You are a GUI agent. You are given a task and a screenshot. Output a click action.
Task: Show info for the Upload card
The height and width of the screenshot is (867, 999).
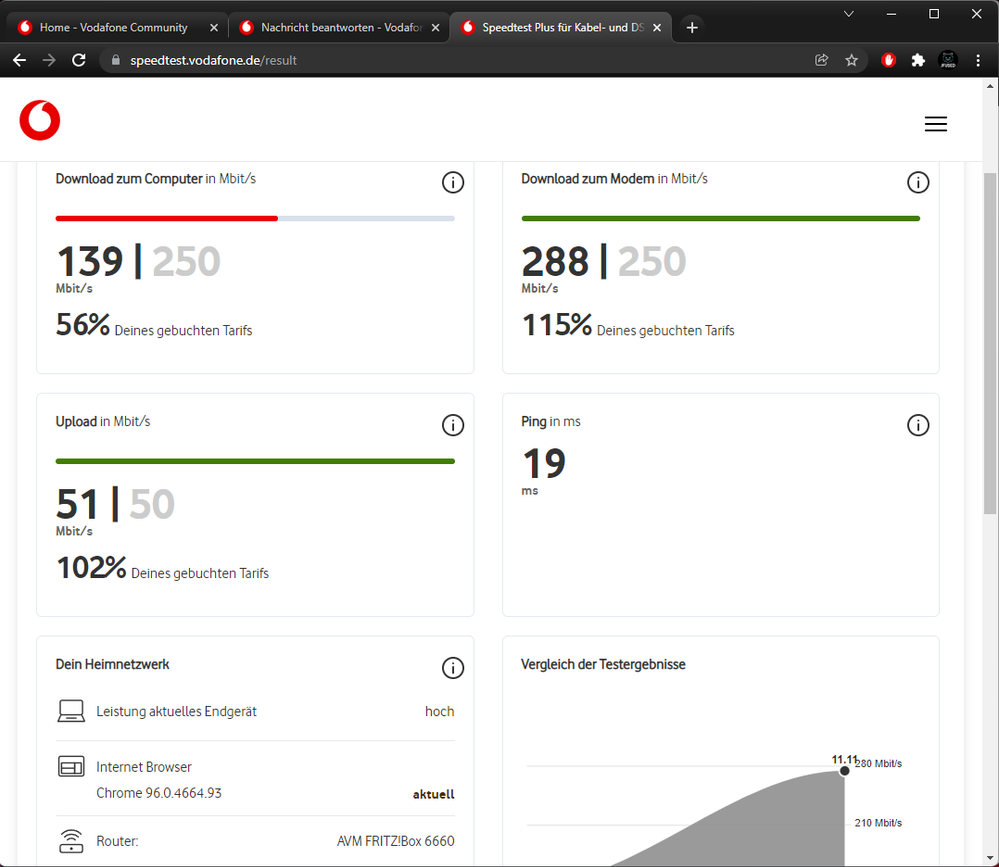(x=453, y=425)
